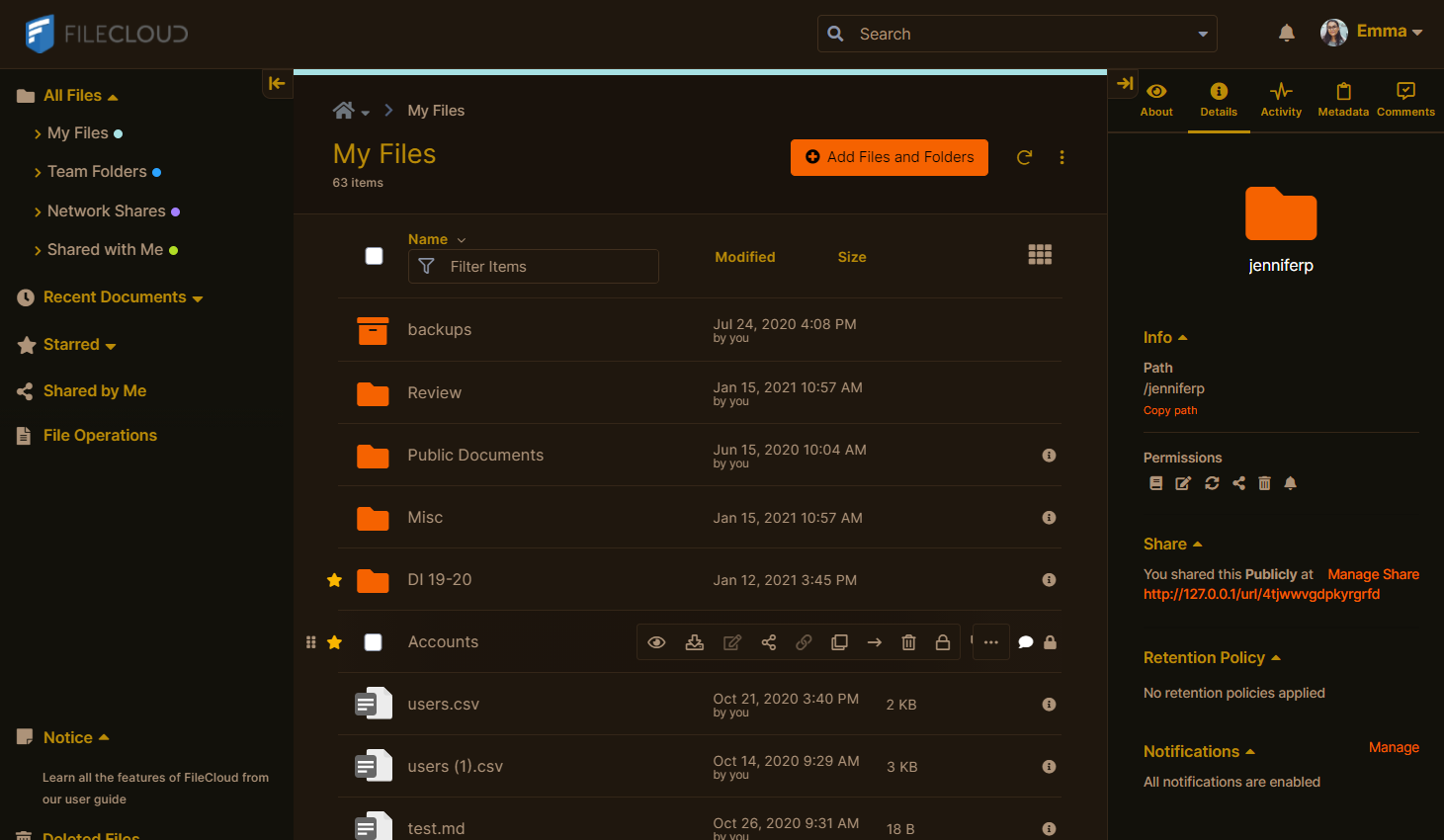
Task: Toggle the star on the DI 19-20 folder
Action: (x=335, y=580)
